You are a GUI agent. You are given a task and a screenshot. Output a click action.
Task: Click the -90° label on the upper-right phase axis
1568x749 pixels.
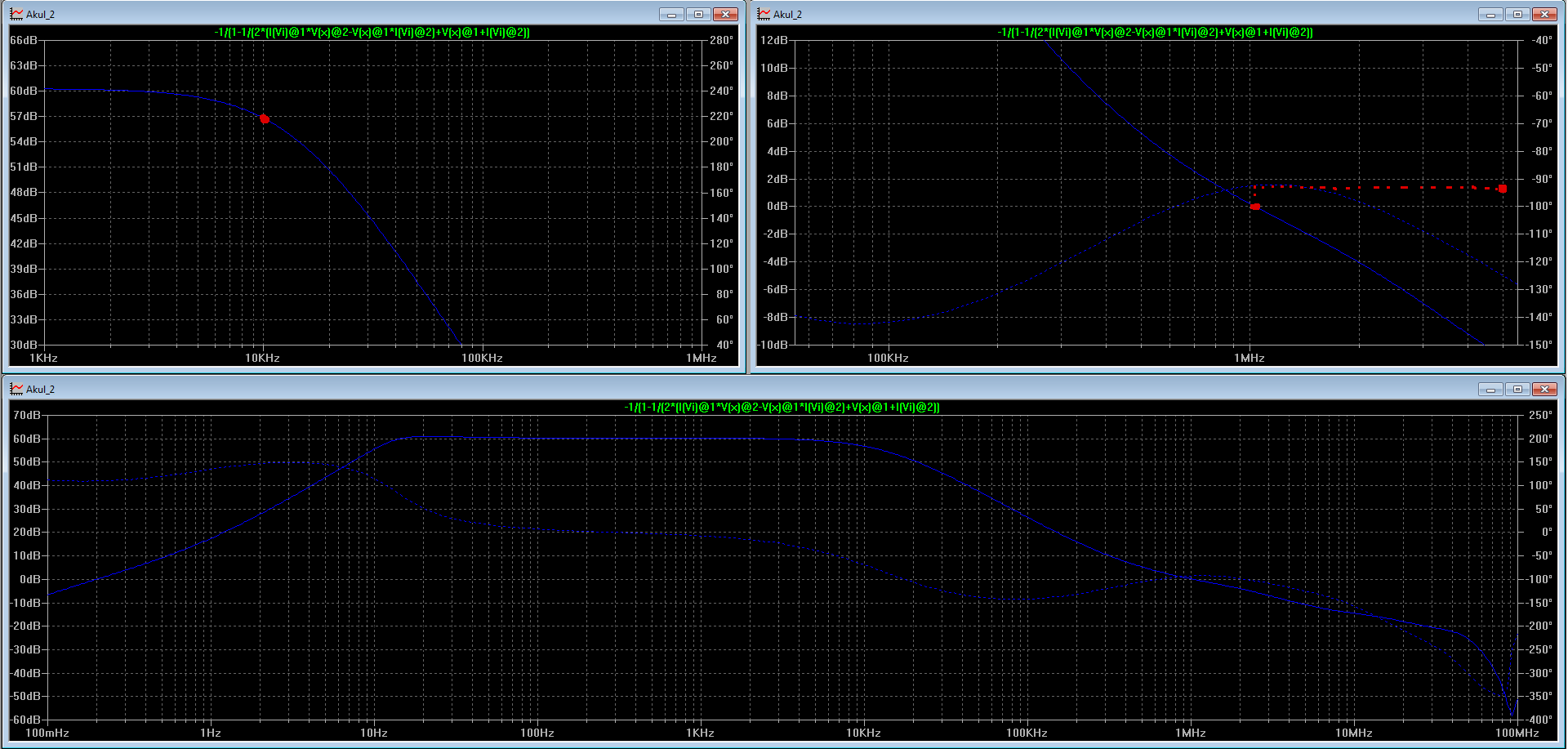point(1540,179)
